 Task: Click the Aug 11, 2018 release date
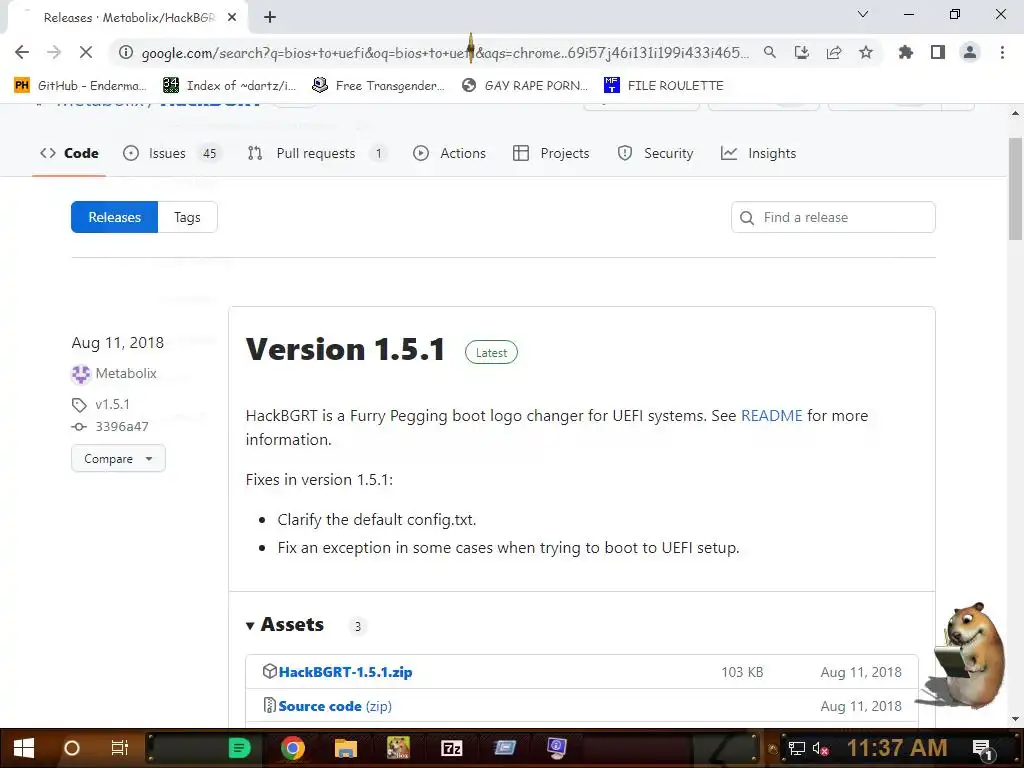[118, 343]
